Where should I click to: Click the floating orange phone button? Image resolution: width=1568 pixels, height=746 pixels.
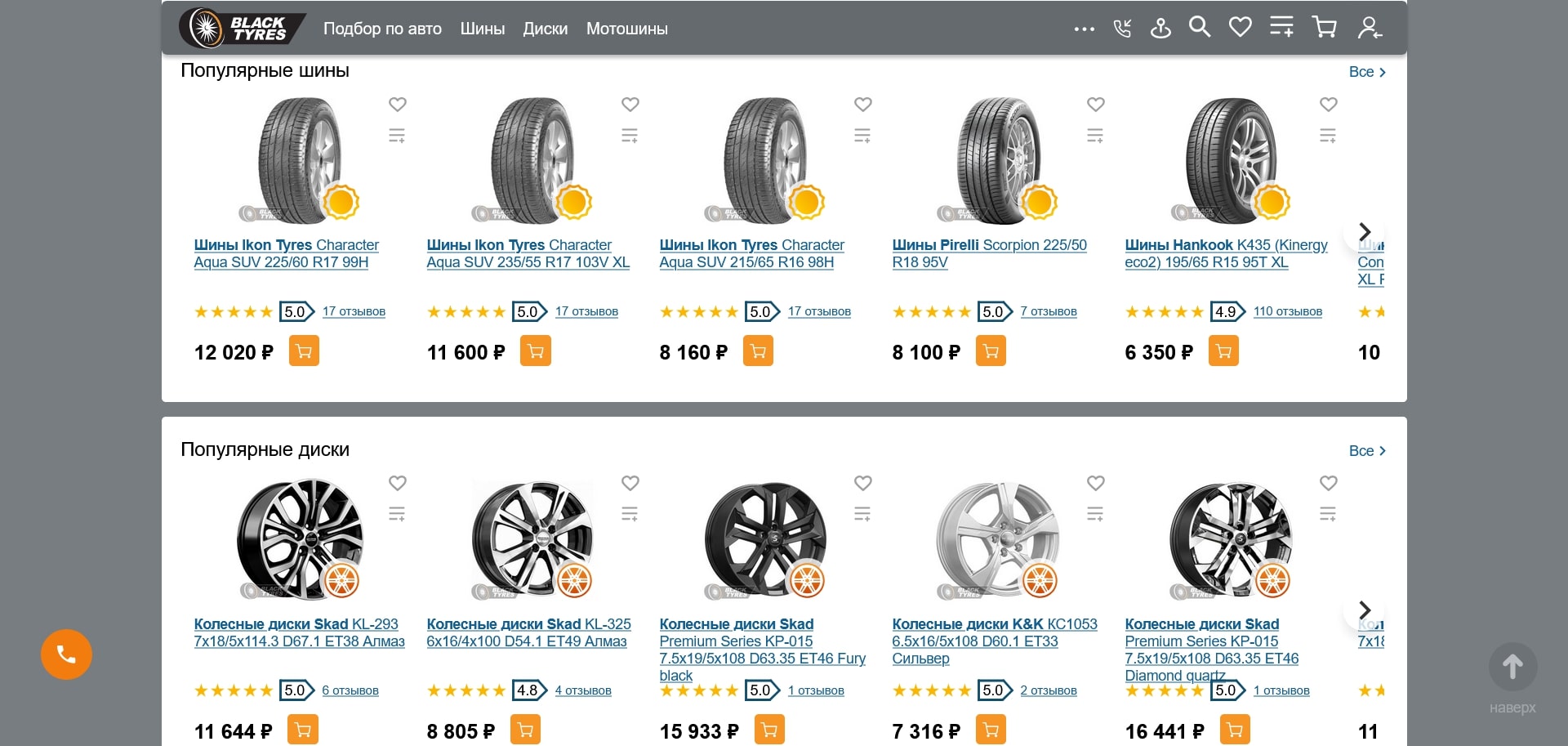coord(65,654)
